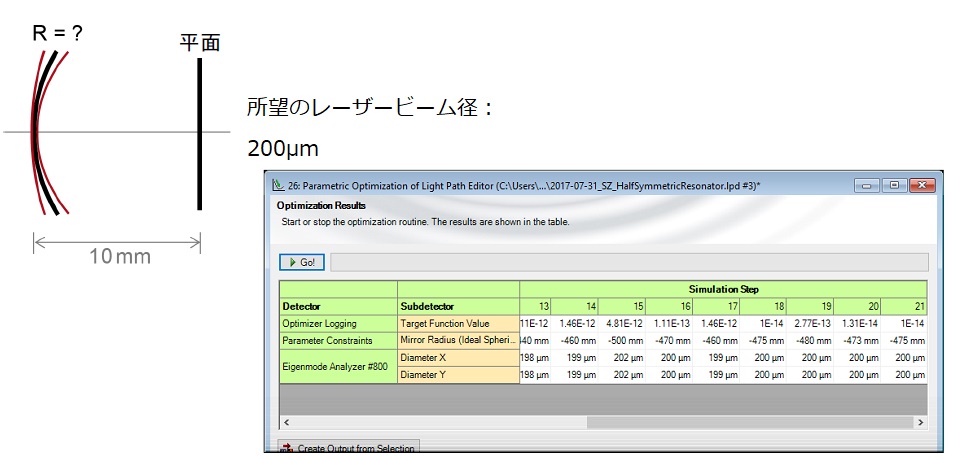960x460 pixels.
Task: Click the optimization progress bar
Action: (629, 262)
